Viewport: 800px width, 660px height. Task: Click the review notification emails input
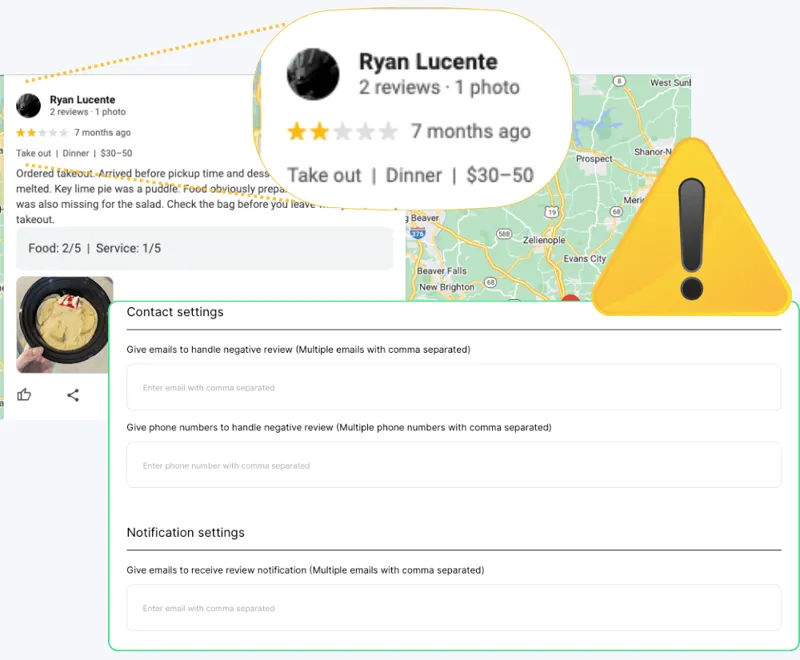[454, 607]
